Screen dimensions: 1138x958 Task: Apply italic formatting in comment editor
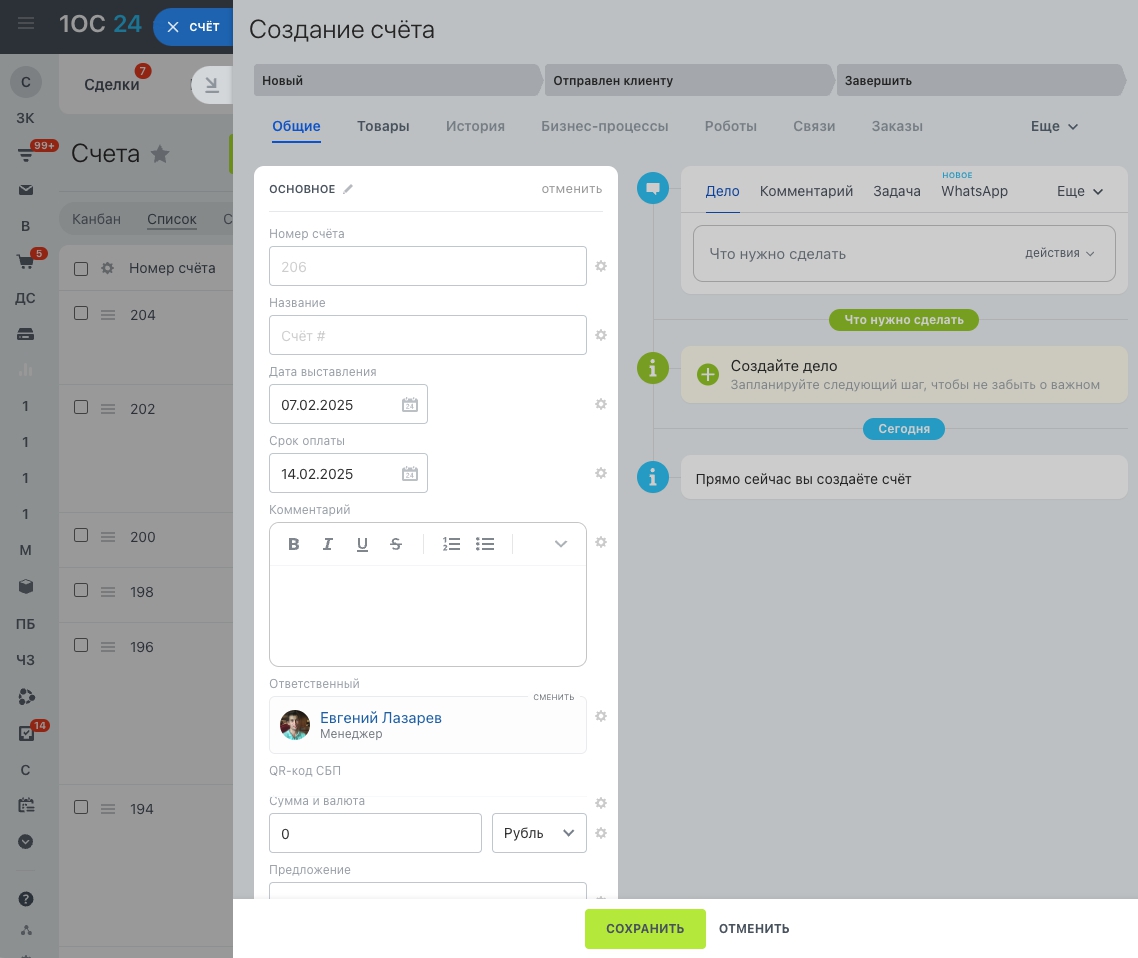[x=327, y=544]
